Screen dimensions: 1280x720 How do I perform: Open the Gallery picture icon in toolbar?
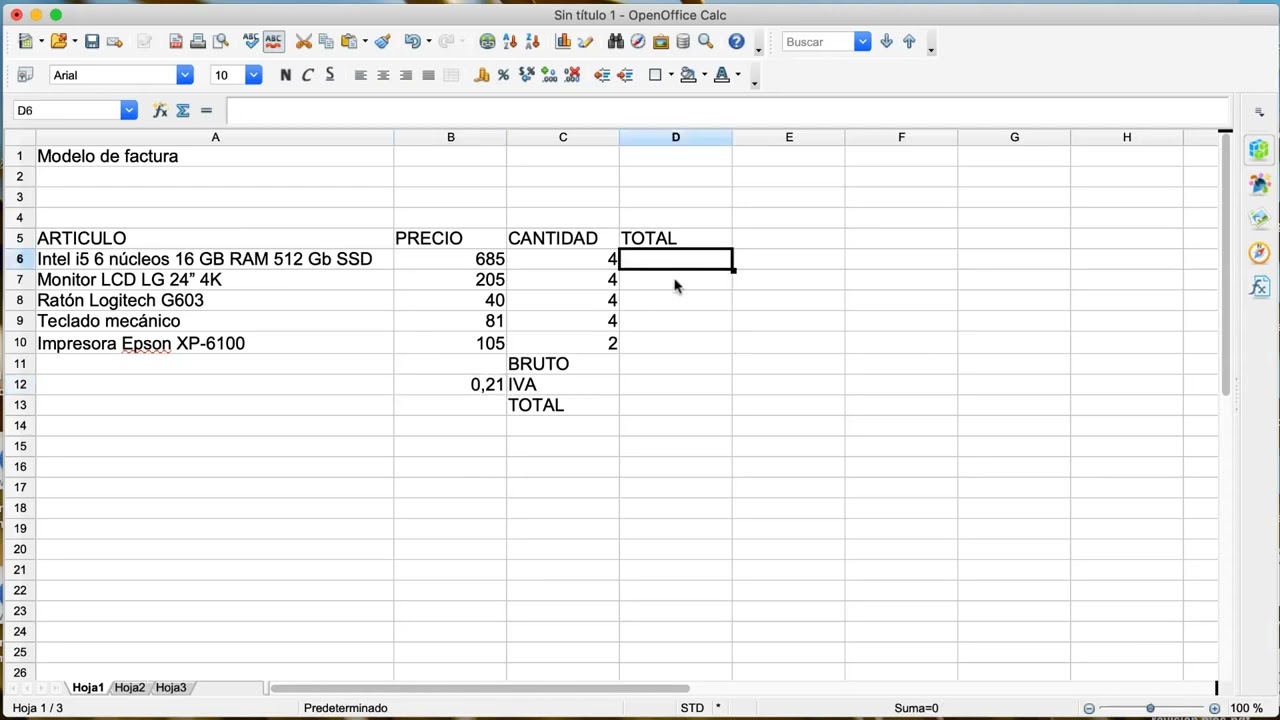click(x=661, y=42)
